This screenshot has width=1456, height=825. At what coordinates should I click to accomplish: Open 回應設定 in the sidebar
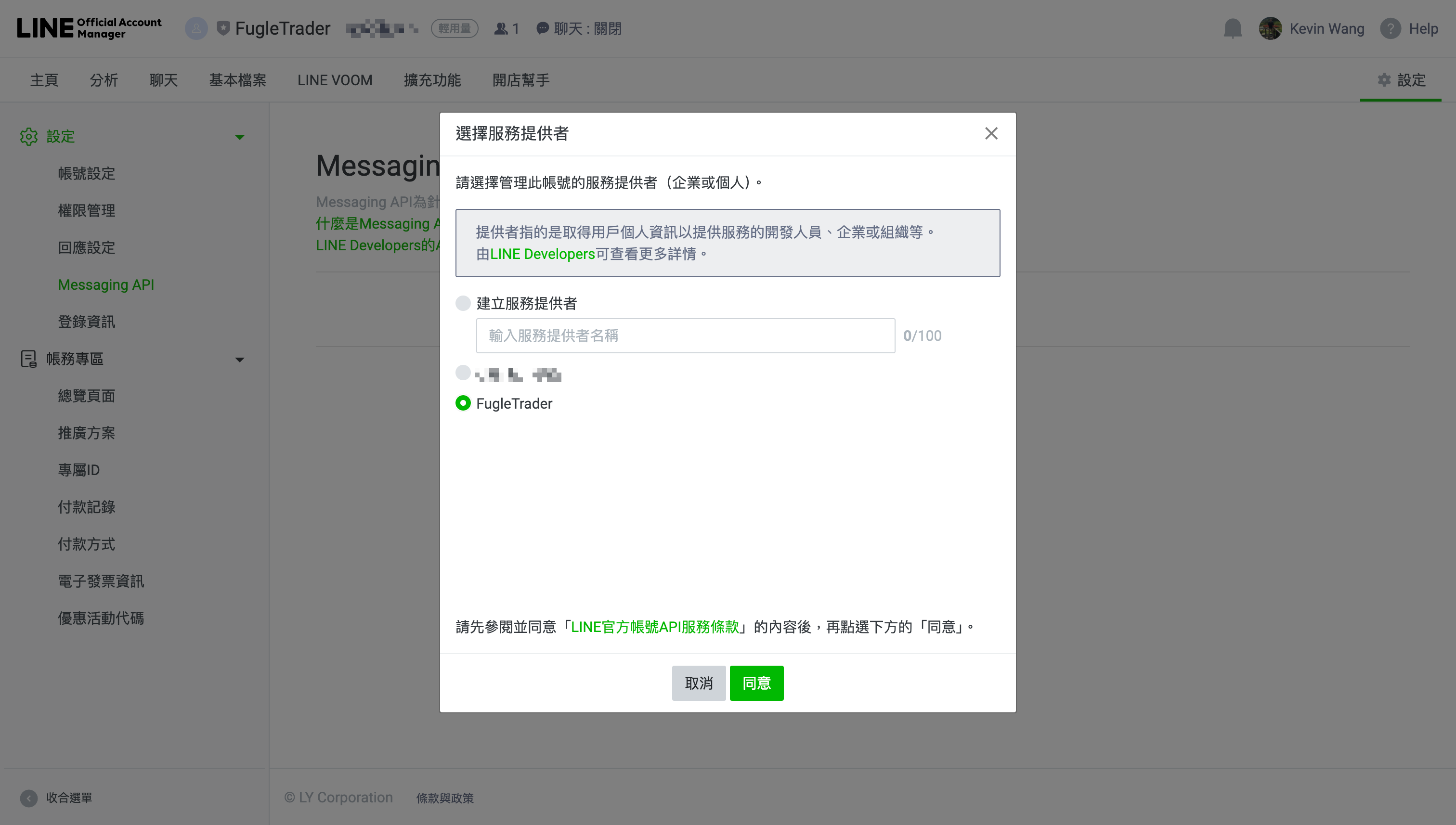pyautogui.click(x=87, y=247)
